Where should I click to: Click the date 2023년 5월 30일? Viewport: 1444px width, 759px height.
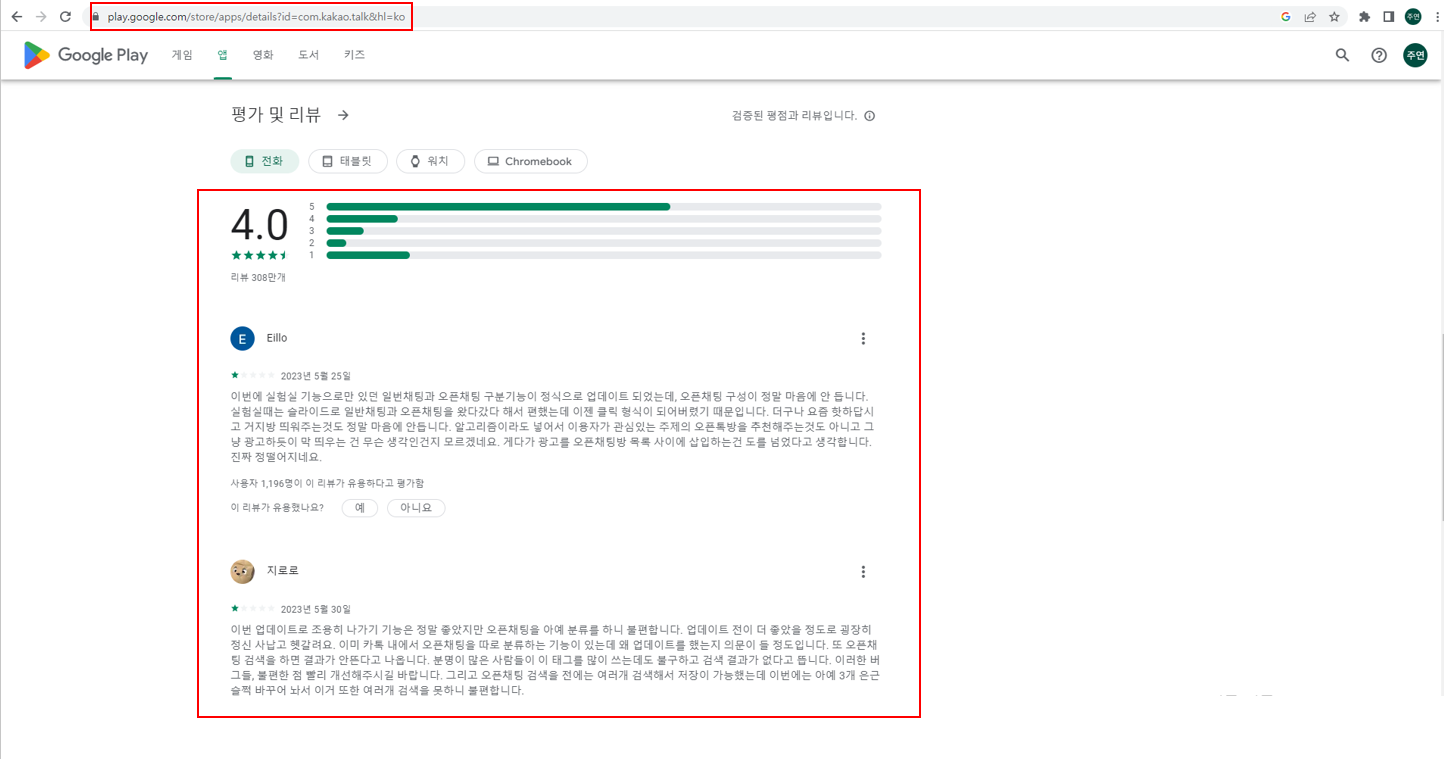316,609
